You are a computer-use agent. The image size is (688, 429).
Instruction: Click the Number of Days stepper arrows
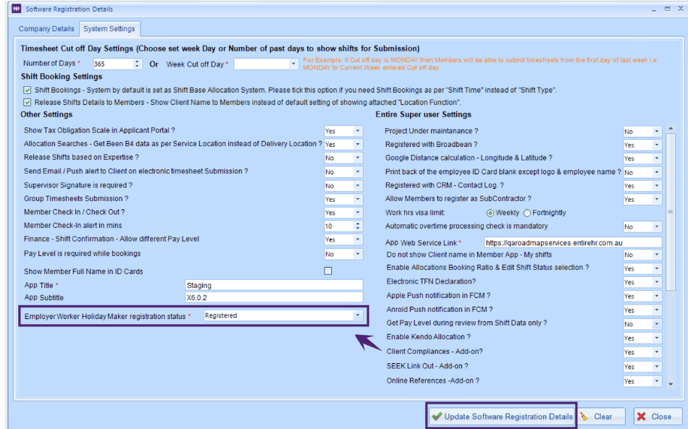(x=137, y=64)
